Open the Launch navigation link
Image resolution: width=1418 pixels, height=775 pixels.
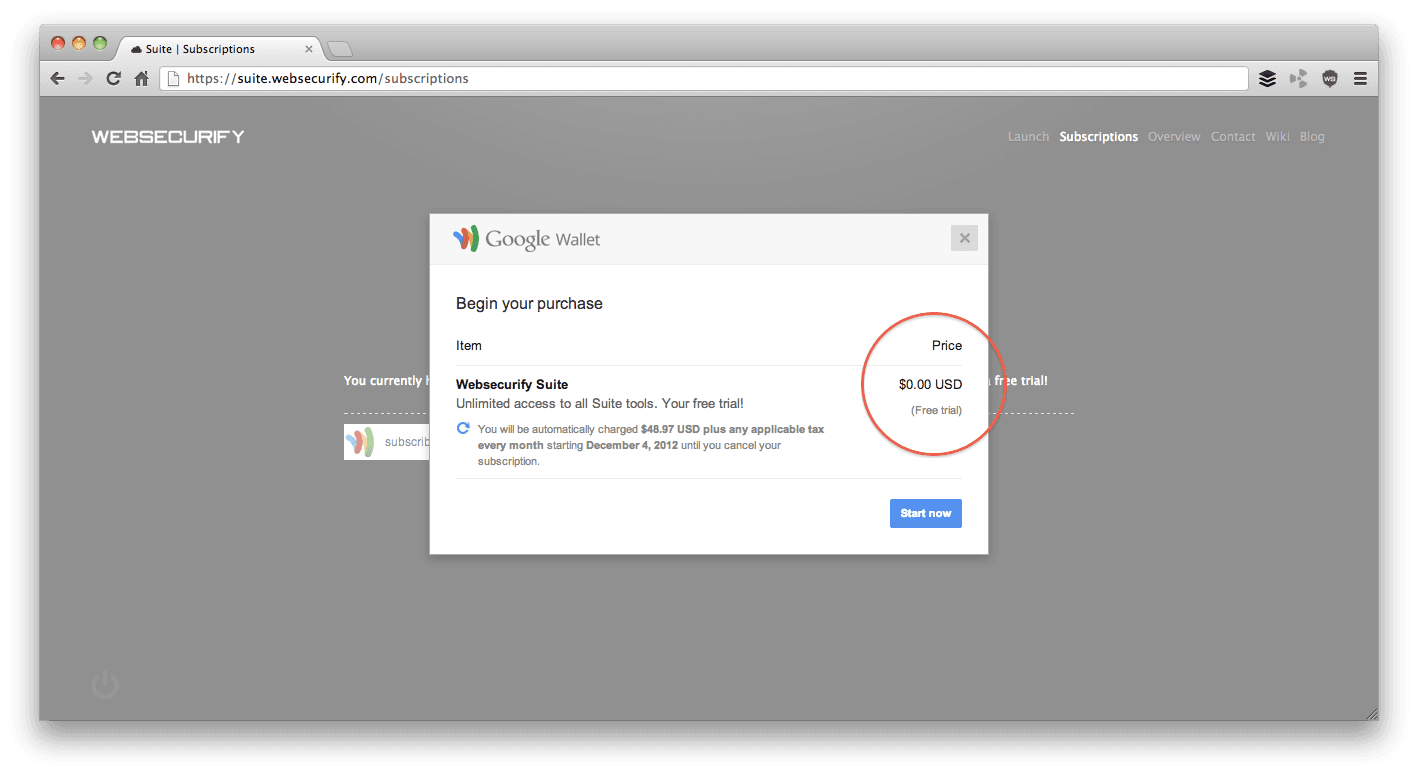(1028, 137)
